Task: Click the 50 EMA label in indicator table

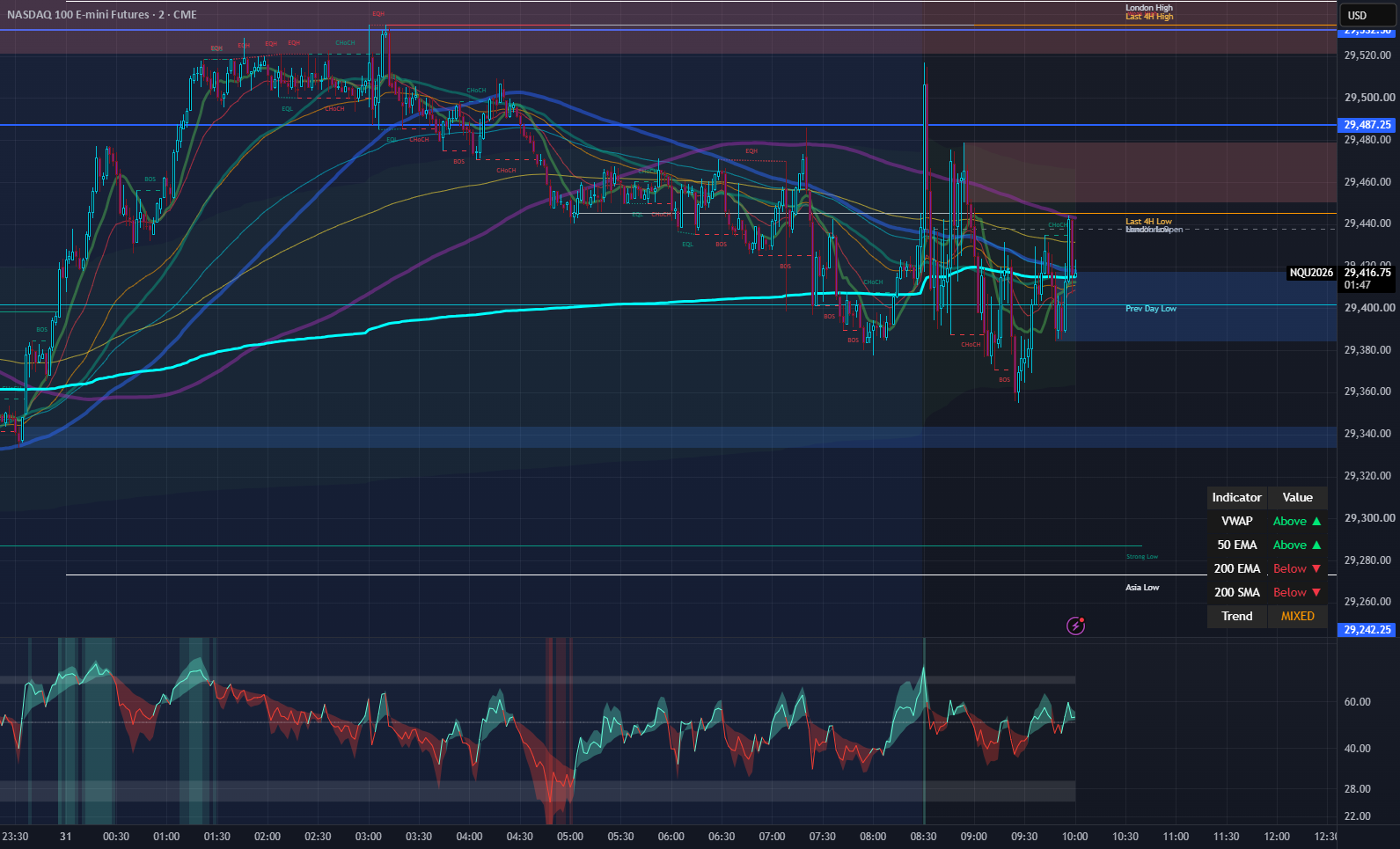Action: pos(1237,545)
